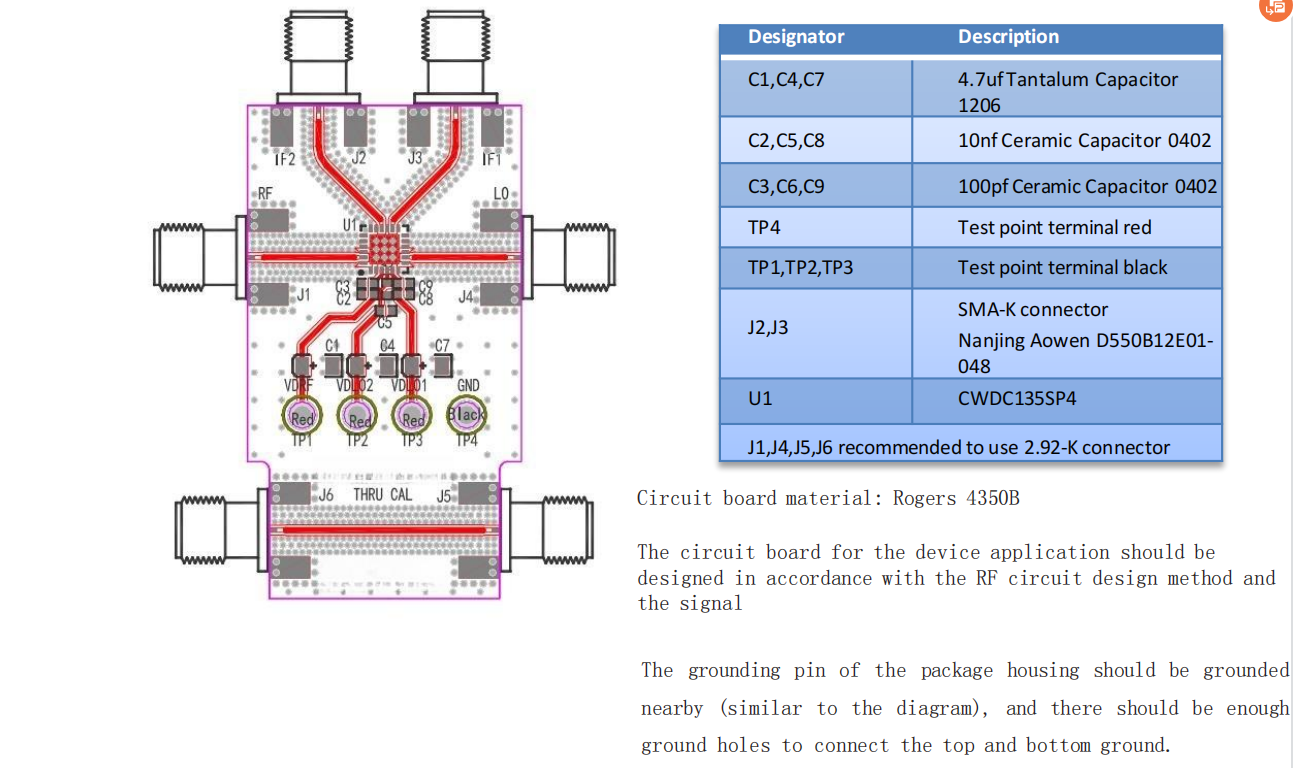Click the "TP2" label on the PCB diagram
This screenshot has height=768, width=1293.
[x=357, y=440]
